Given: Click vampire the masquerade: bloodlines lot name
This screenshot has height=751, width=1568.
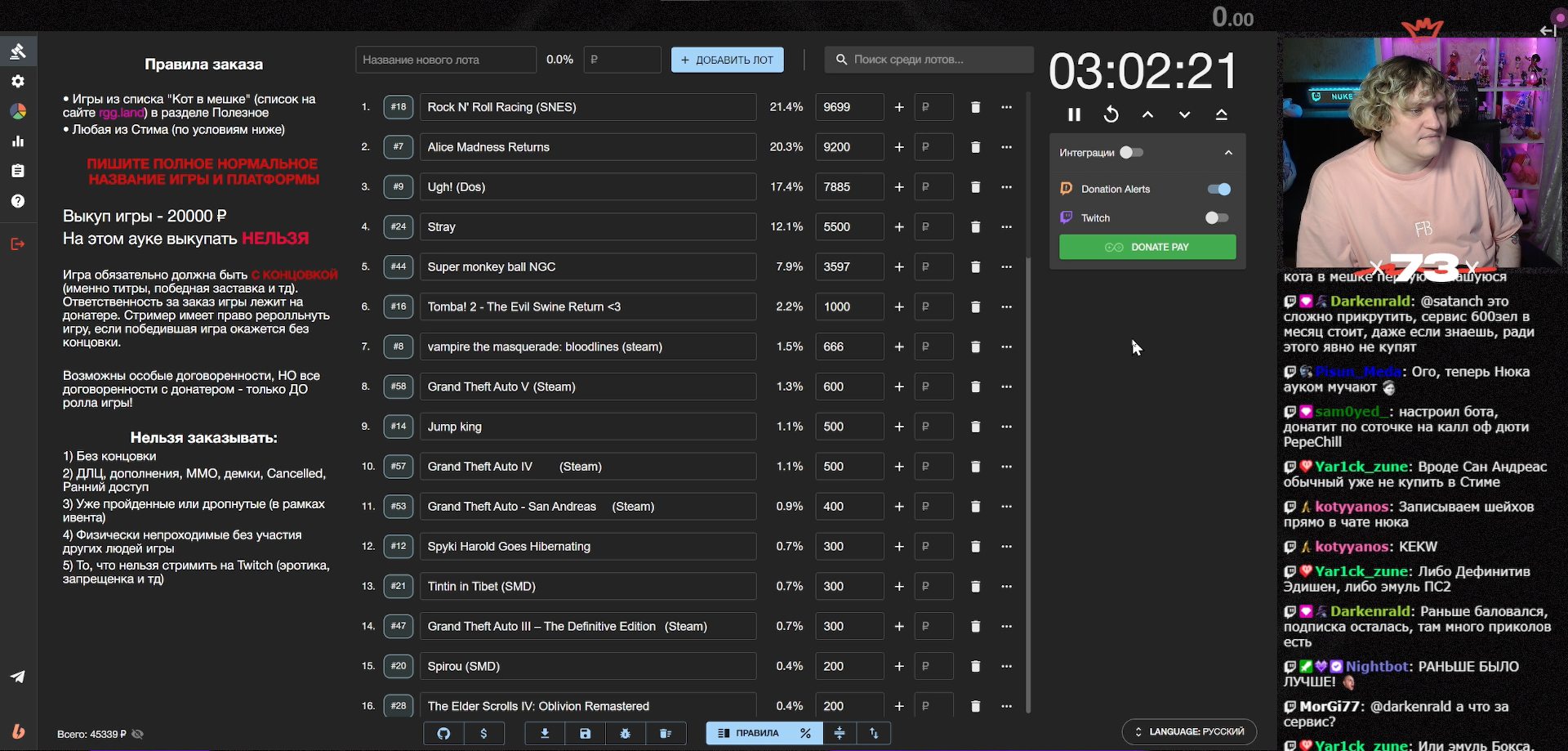Looking at the screenshot, I should pos(588,347).
